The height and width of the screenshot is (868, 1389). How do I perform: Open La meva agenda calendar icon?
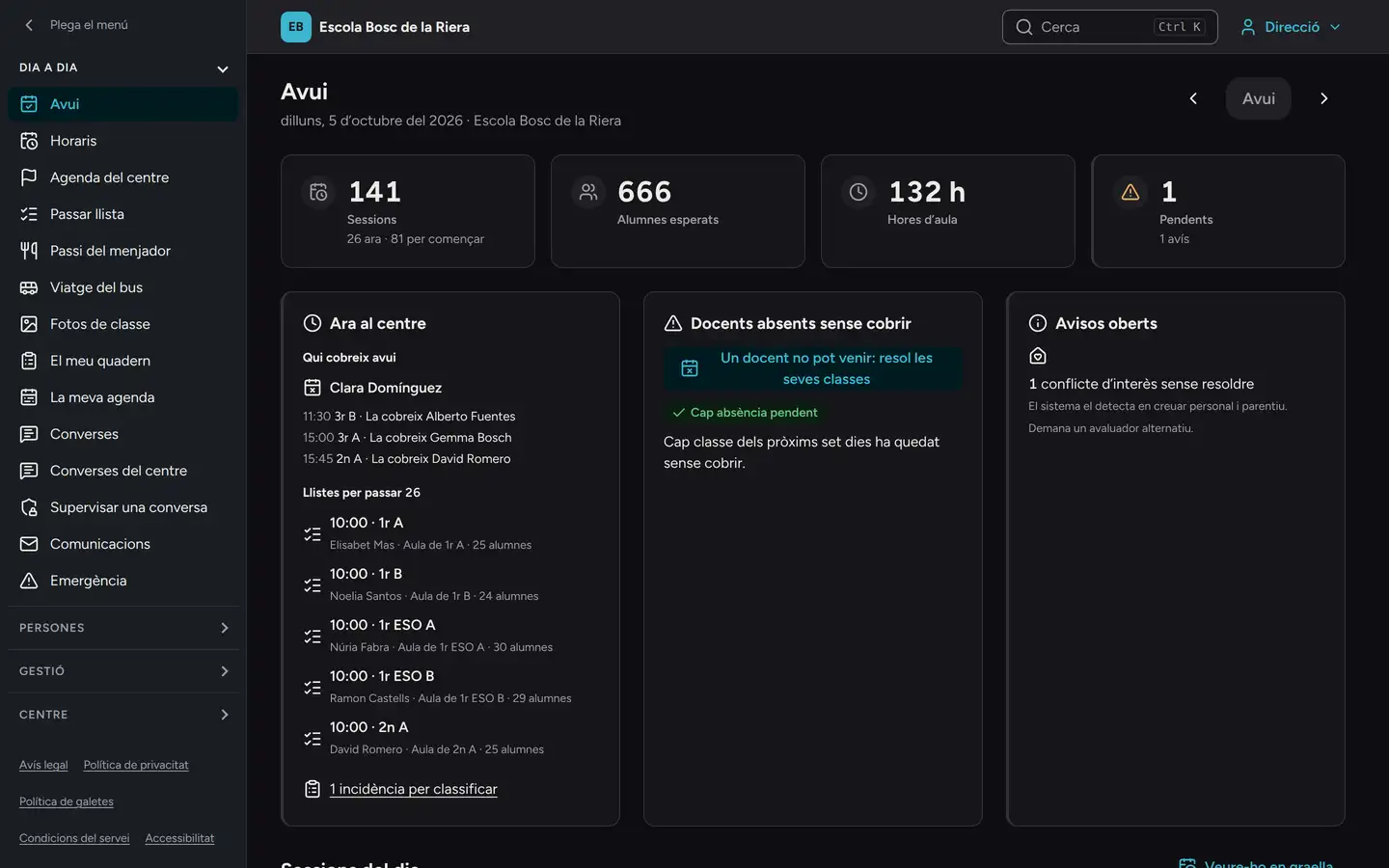pyautogui.click(x=29, y=397)
